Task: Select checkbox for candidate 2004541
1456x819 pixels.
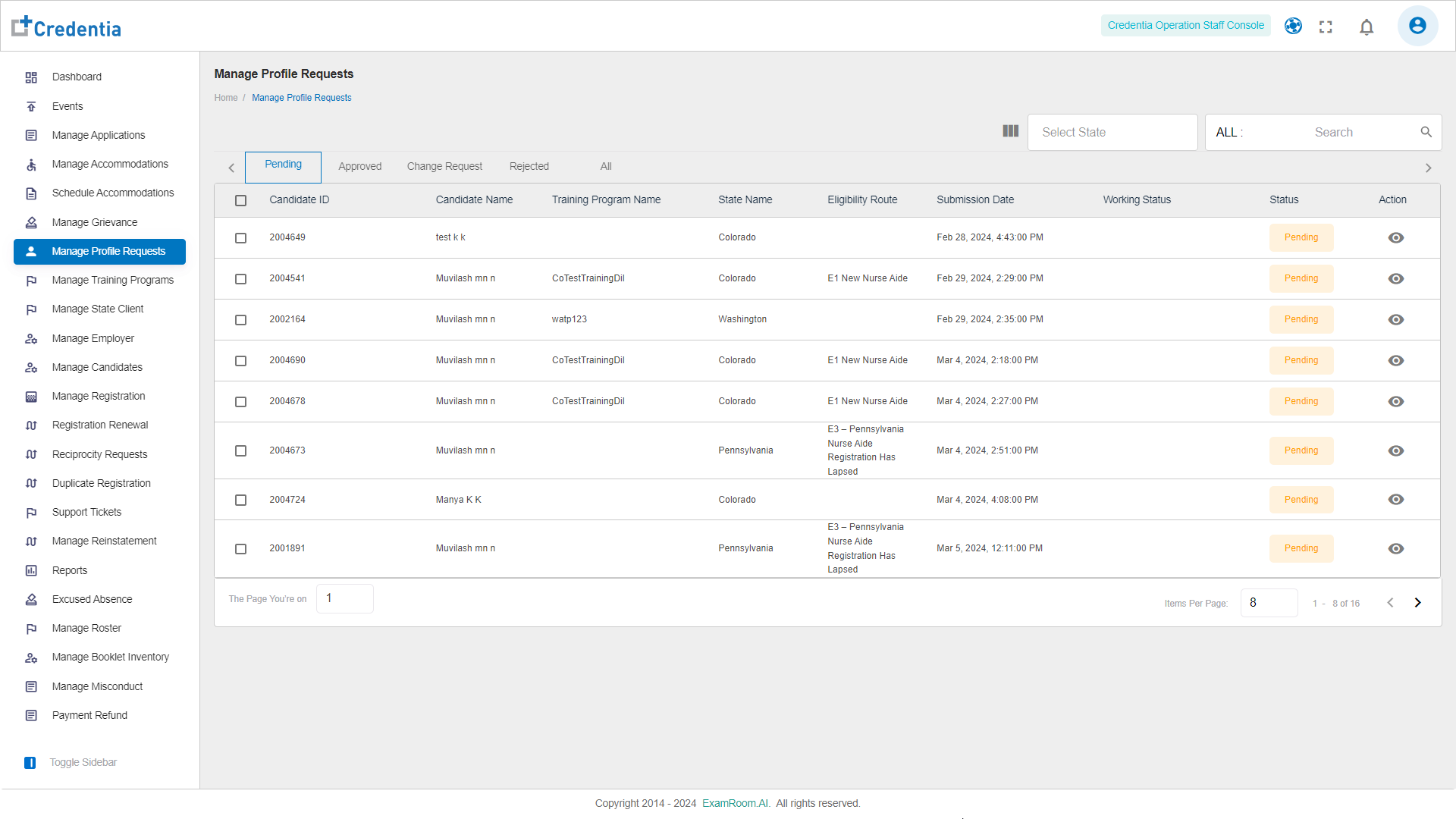Action: (x=240, y=279)
